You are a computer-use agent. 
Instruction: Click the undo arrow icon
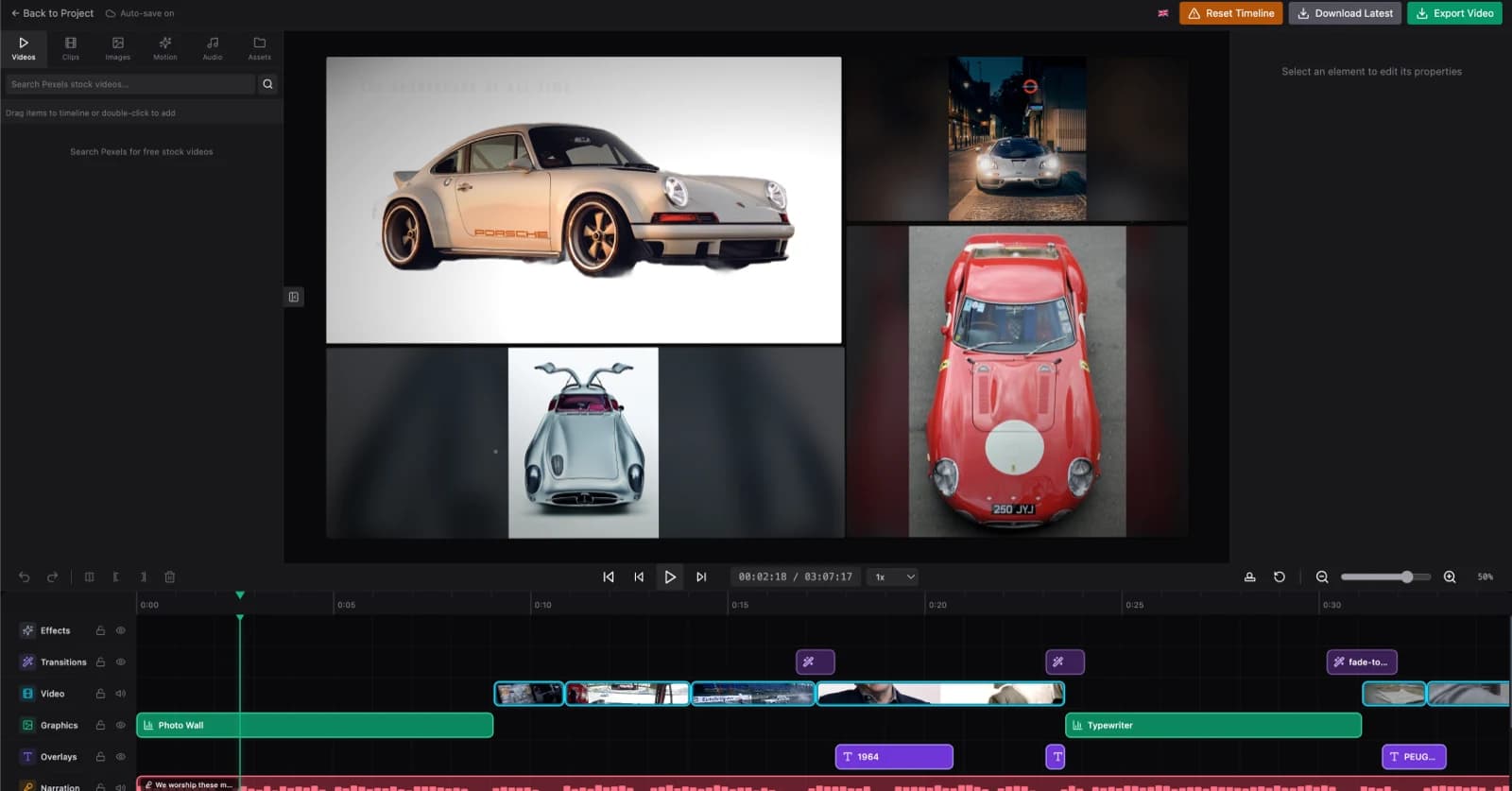(25, 576)
